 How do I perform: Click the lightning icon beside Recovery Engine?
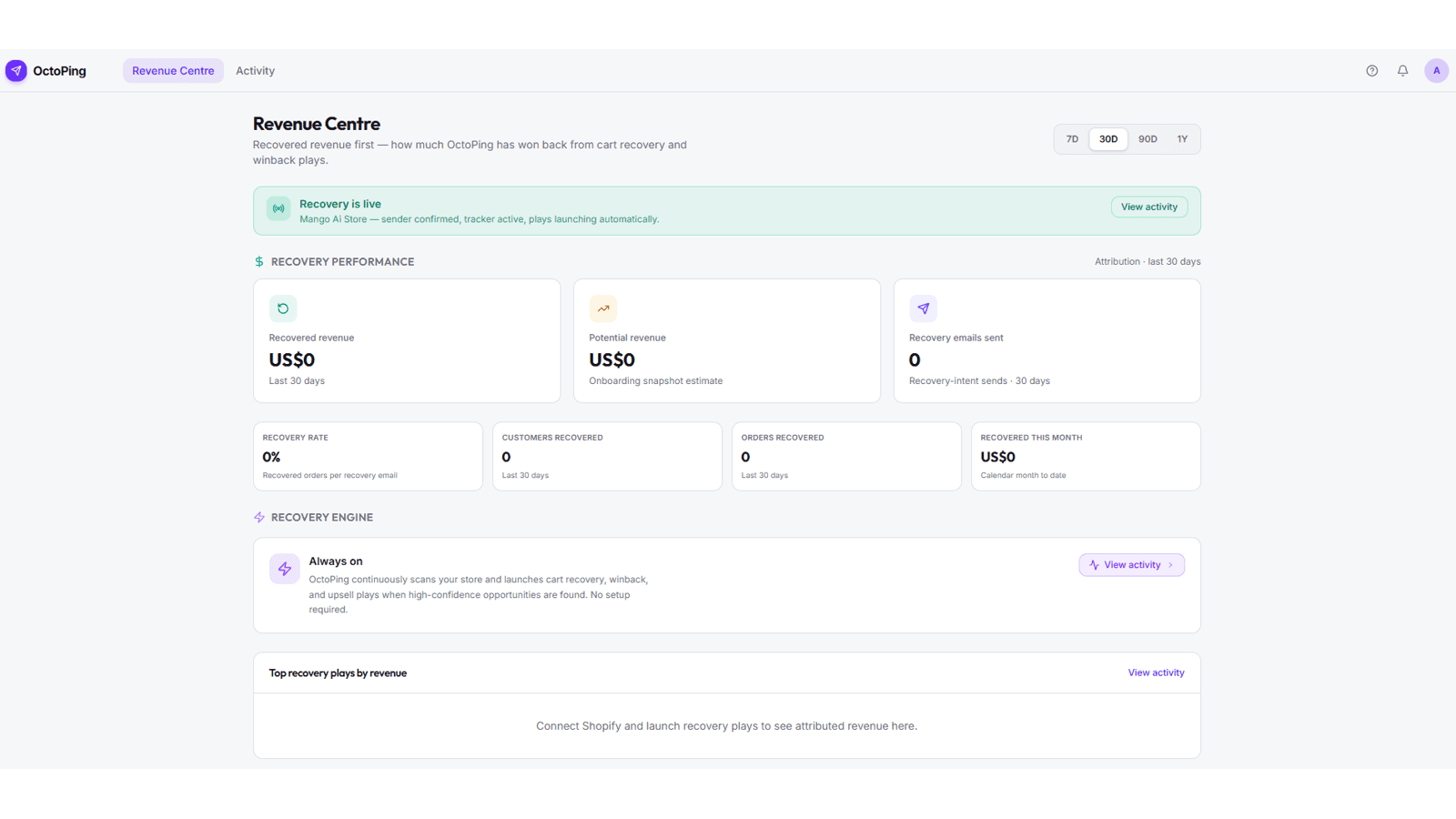click(x=259, y=518)
